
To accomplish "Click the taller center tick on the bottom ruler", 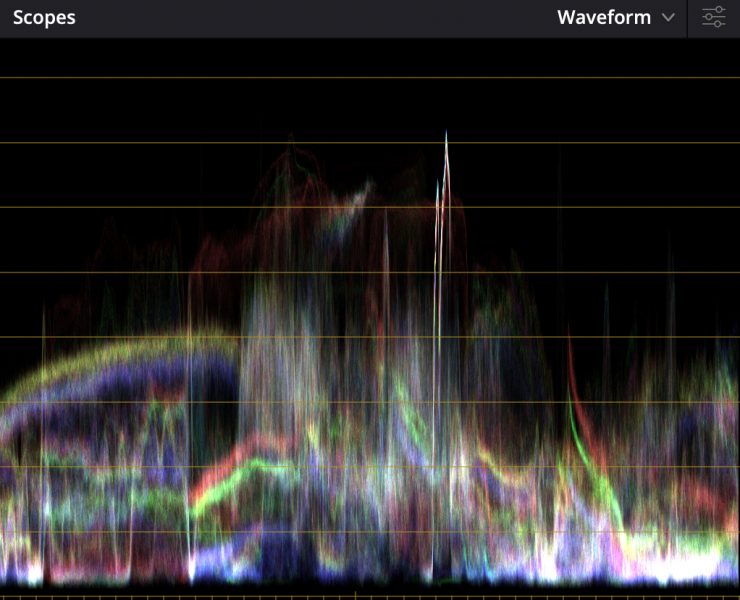I will (355, 594).
